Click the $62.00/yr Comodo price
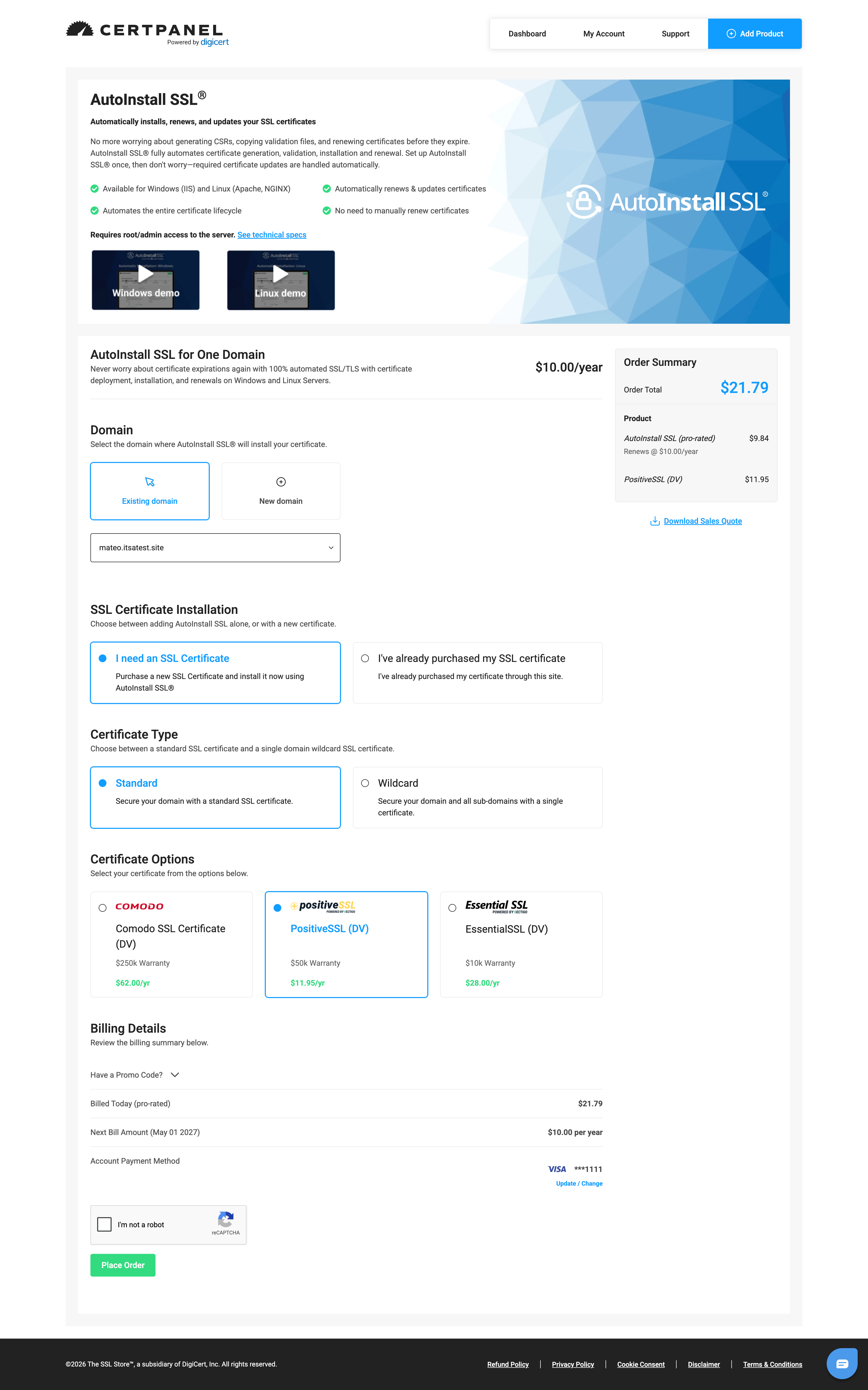Viewport: 868px width, 1390px height. [133, 983]
